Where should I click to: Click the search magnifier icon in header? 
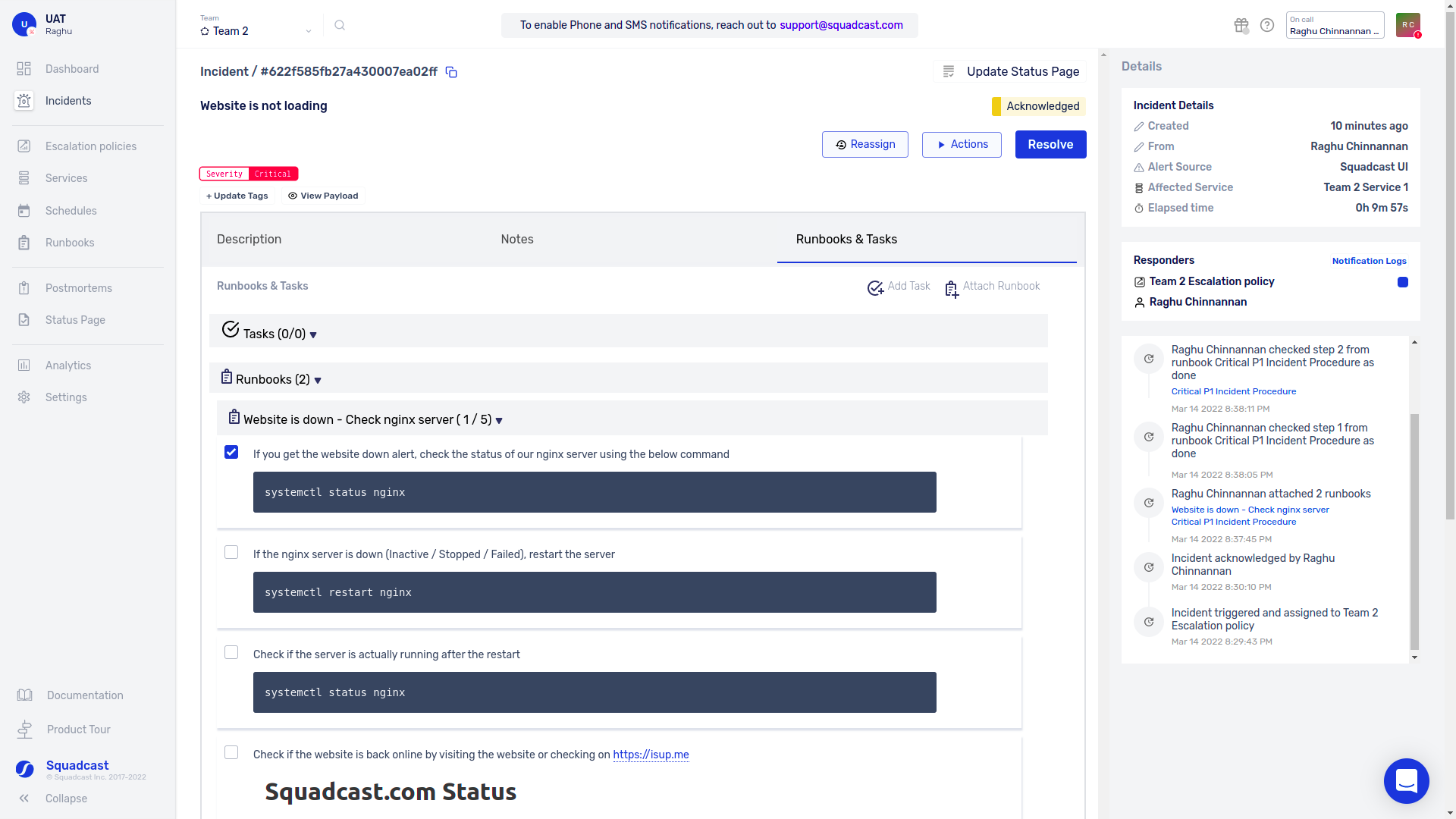(x=340, y=26)
